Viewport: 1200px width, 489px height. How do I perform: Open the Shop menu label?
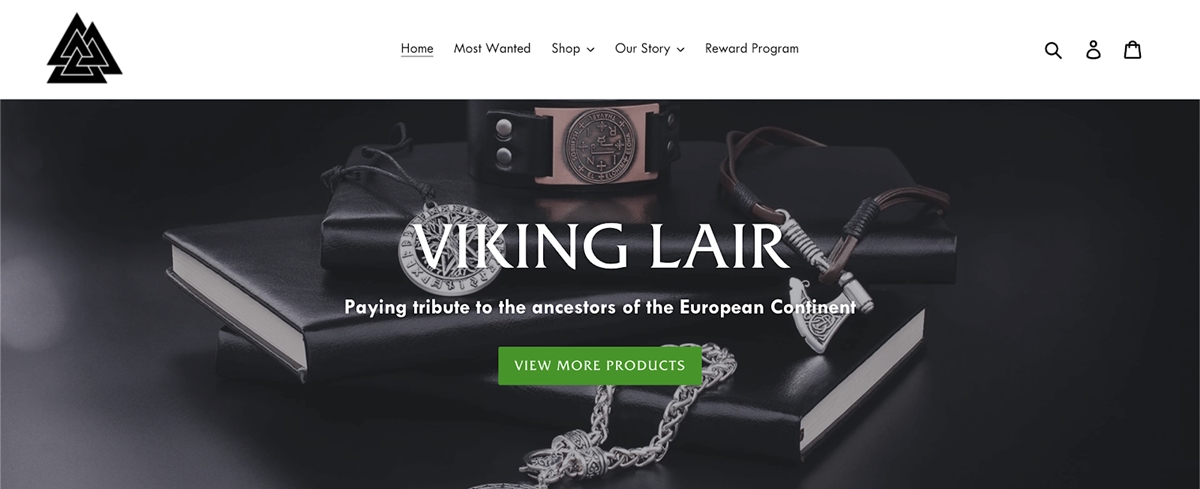(565, 48)
